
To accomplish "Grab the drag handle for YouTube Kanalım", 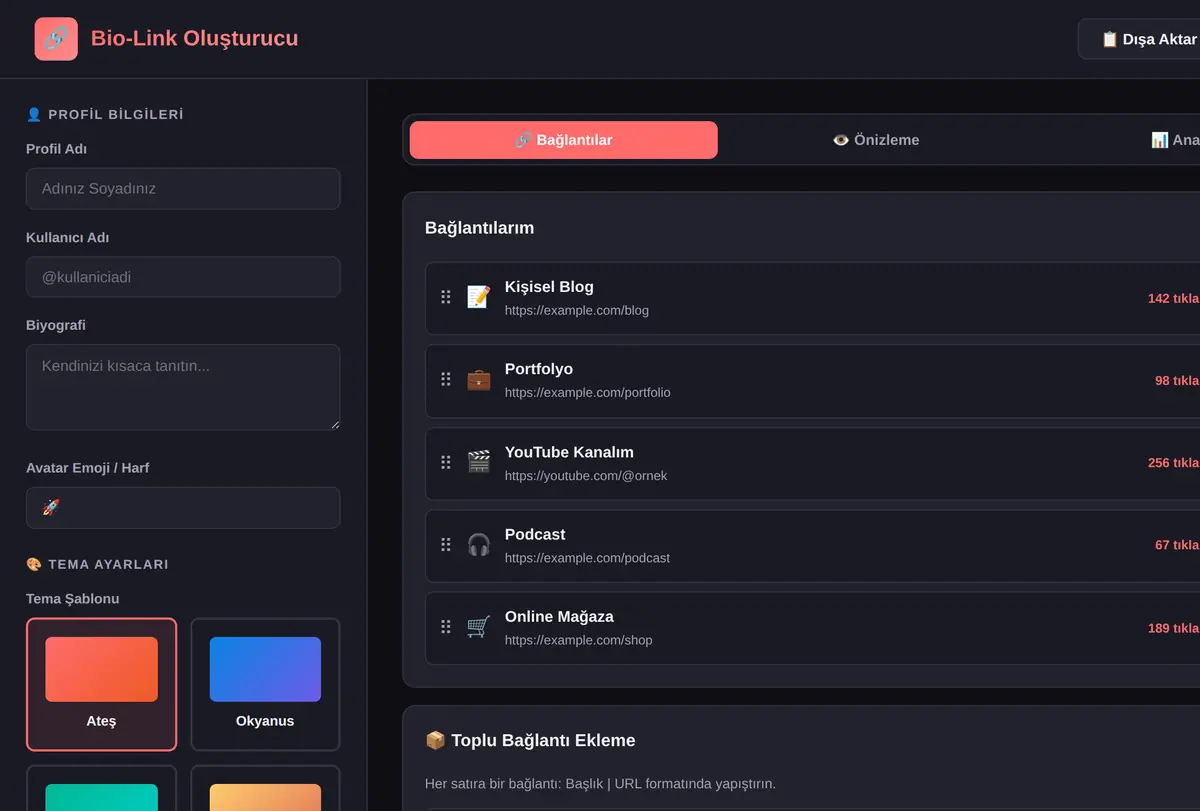I will point(446,462).
